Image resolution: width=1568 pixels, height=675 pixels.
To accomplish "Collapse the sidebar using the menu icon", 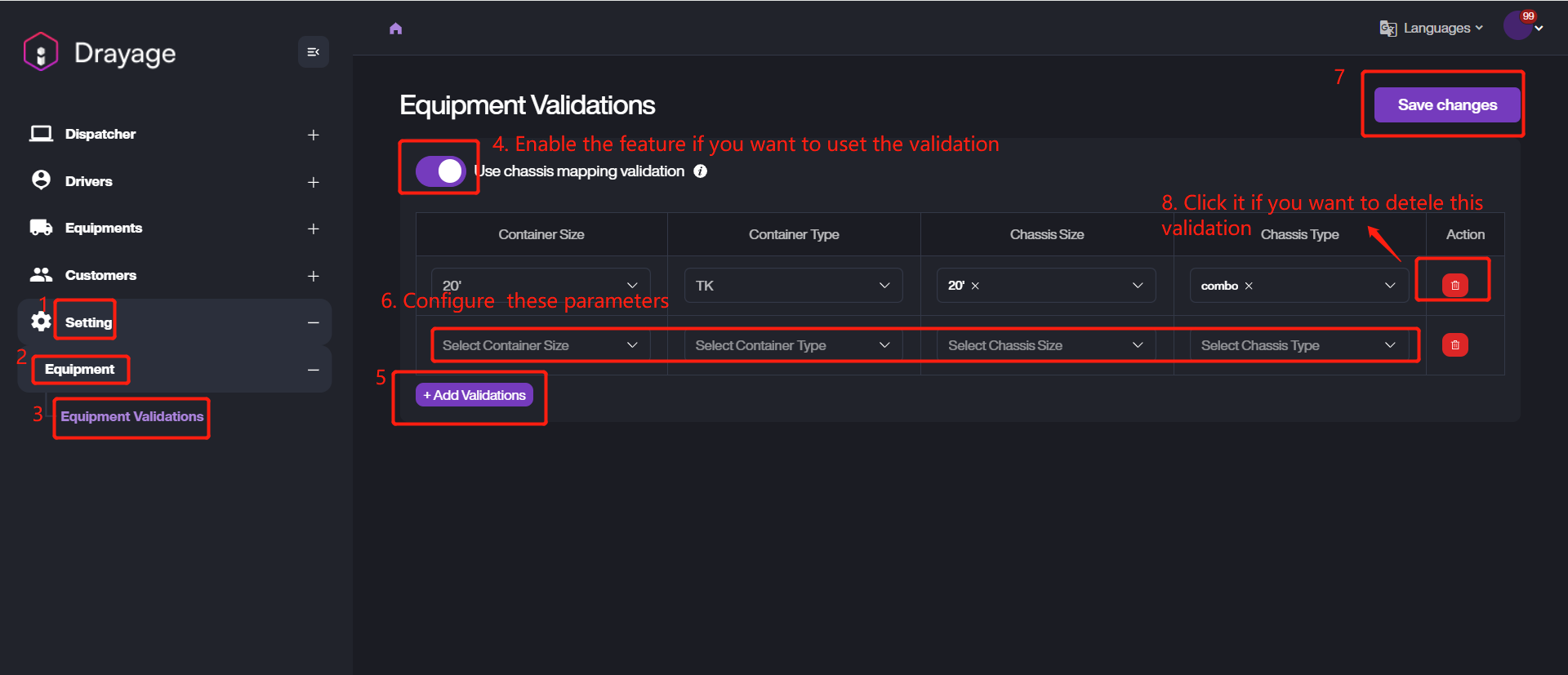I will [x=313, y=52].
